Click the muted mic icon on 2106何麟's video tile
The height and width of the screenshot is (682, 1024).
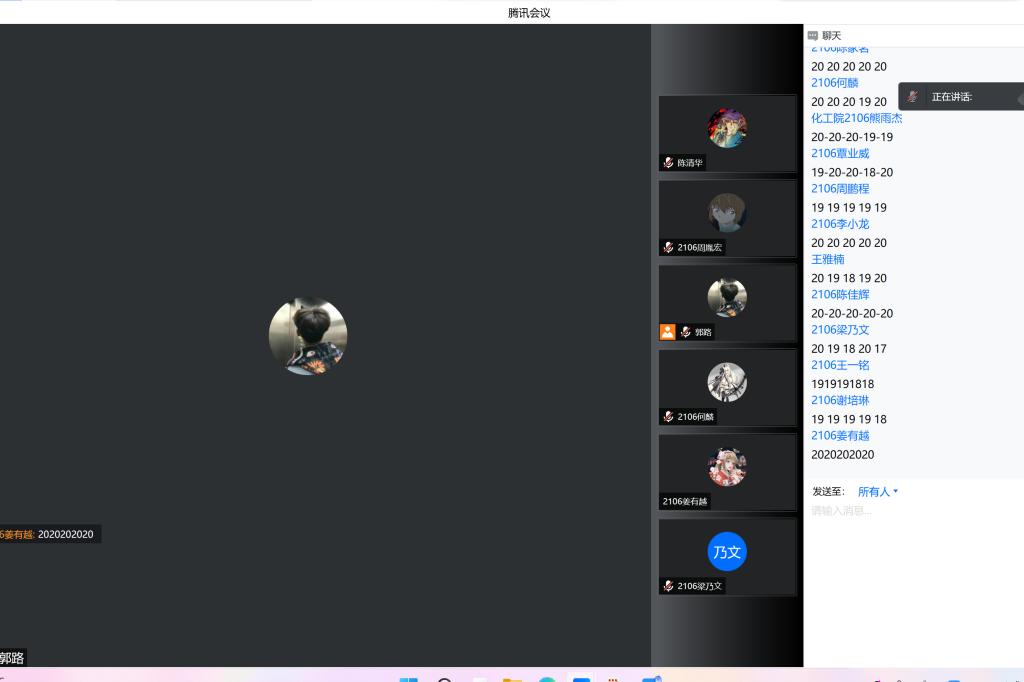(x=668, y=416)
